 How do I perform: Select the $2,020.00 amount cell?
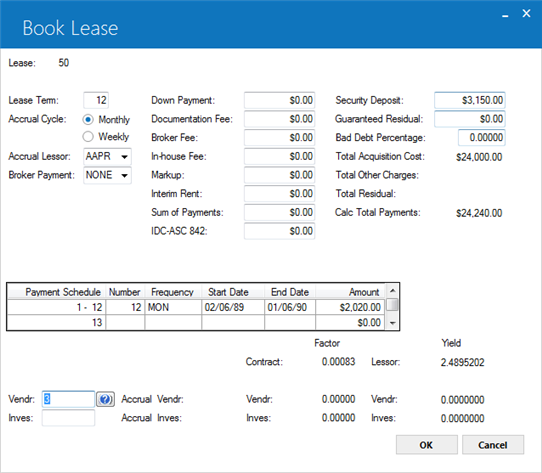coord(350,307)
